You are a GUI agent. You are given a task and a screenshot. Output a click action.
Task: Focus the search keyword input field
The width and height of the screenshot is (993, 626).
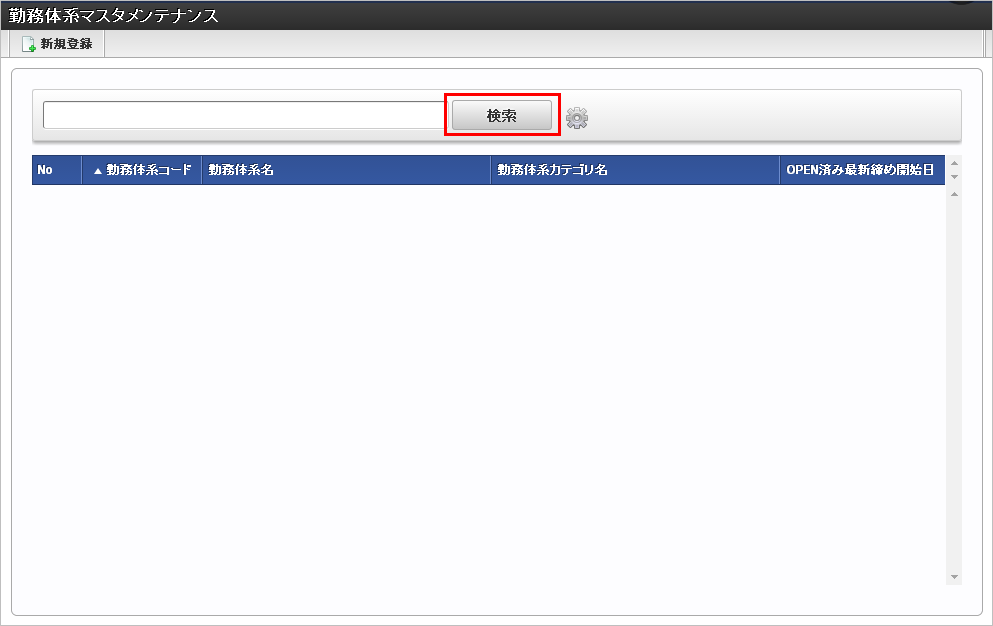point(246,115)
